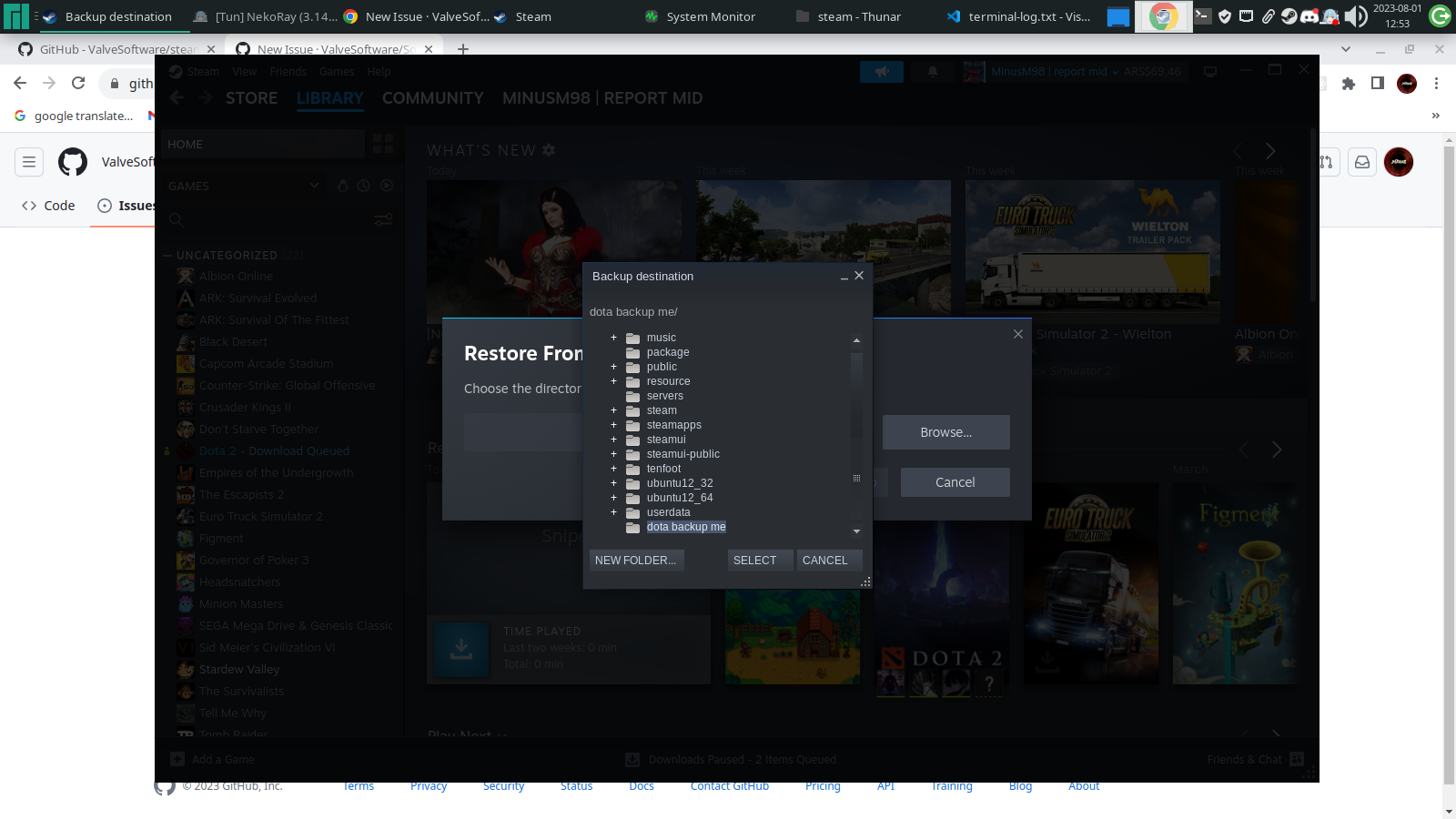Select the ready-to-play filter icon

click(x=386, y=185)
